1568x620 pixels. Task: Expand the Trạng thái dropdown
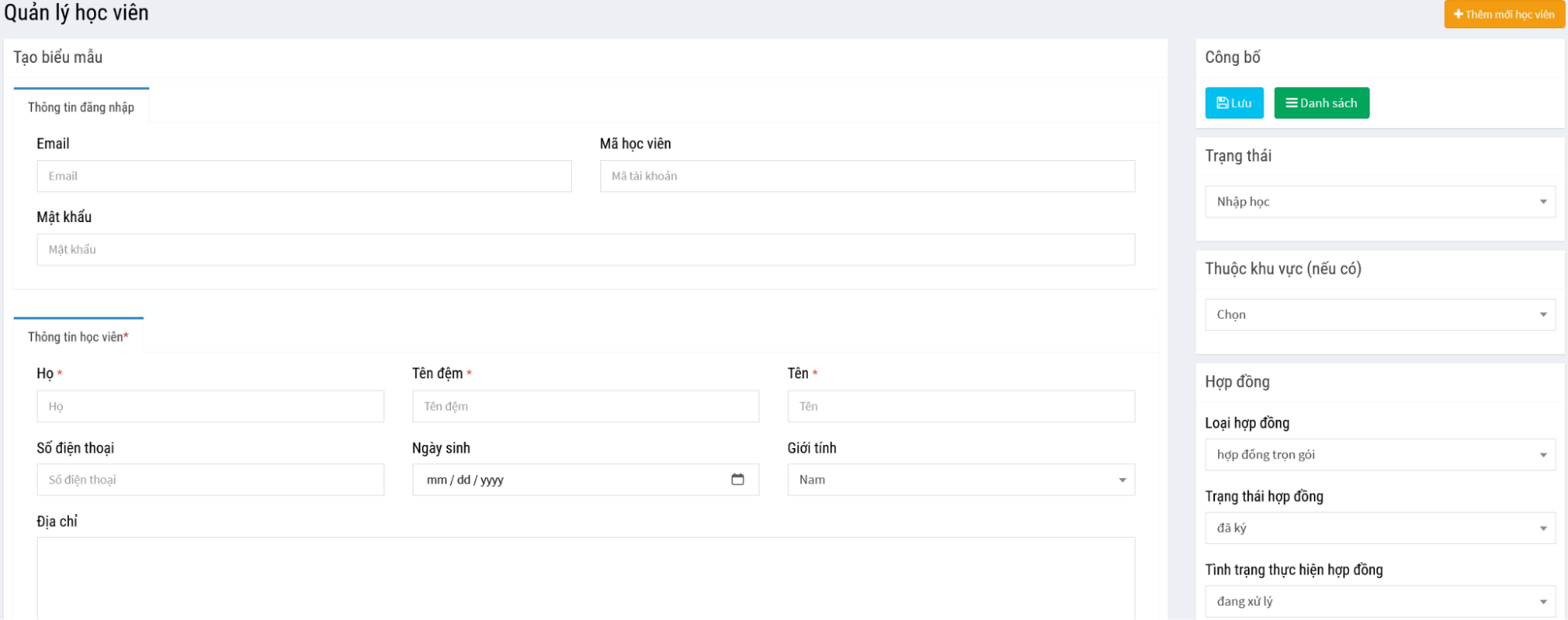[1379, 202]
